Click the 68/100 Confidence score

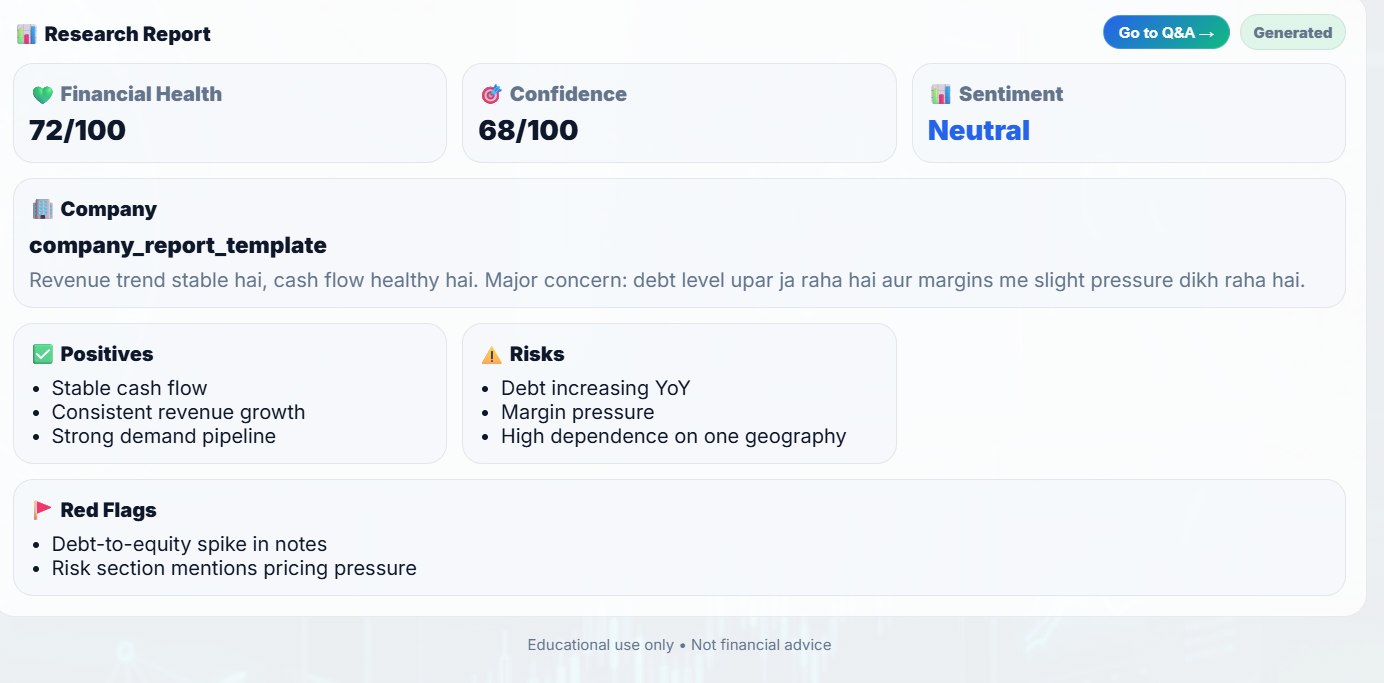[528, 131]
